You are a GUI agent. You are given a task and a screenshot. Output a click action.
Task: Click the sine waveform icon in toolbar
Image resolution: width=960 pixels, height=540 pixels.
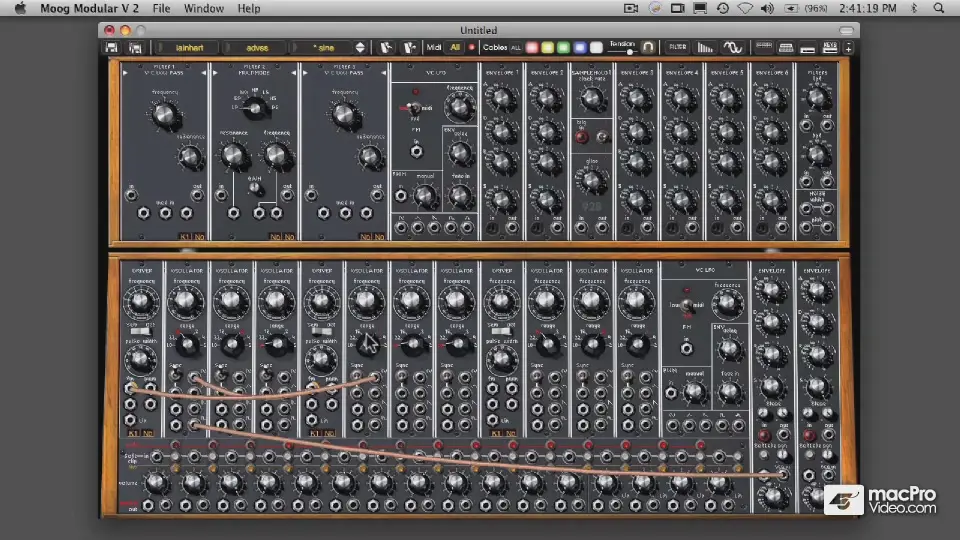[733, 47]
